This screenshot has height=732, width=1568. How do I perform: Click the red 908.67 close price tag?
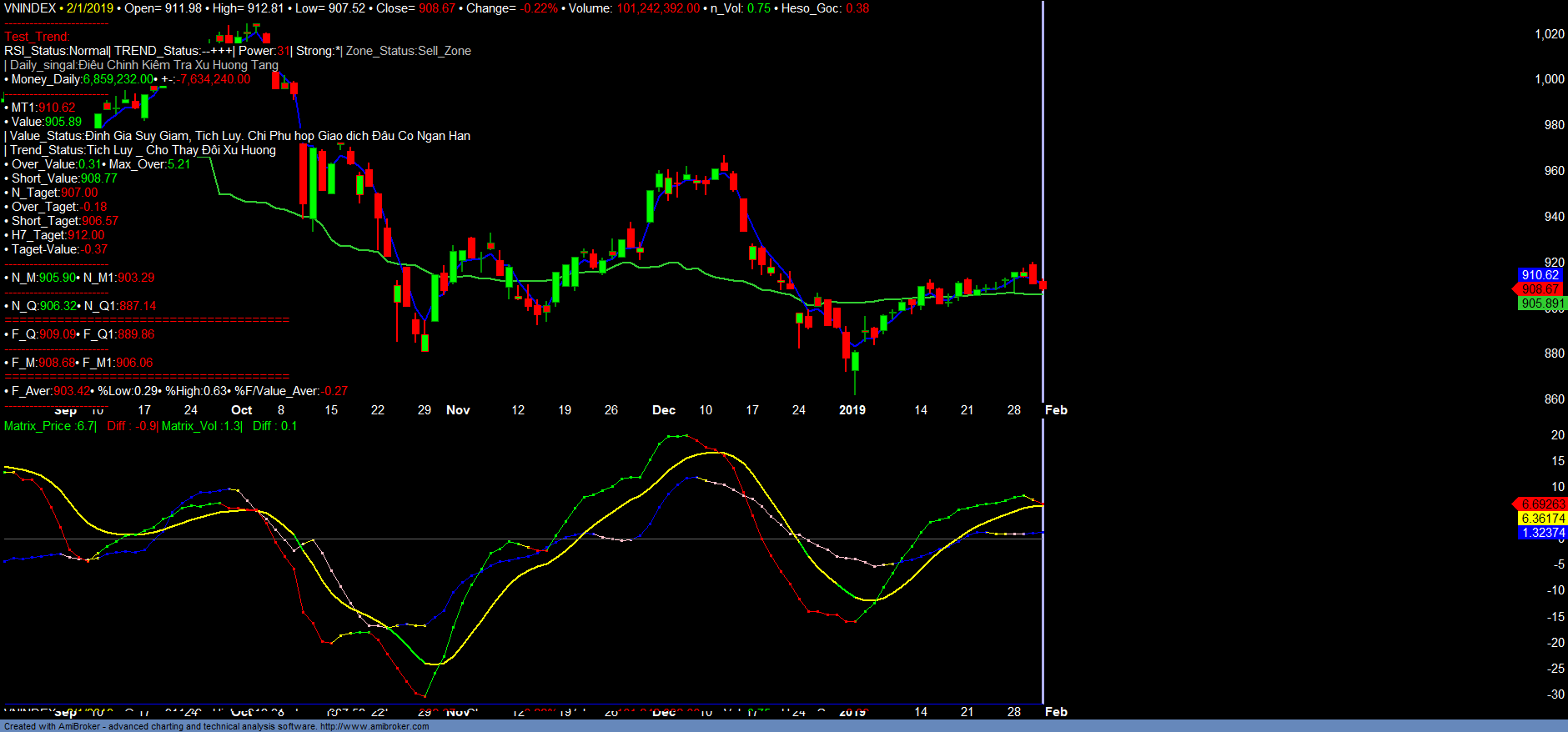pyautogui.click(x=1540, y=289)
